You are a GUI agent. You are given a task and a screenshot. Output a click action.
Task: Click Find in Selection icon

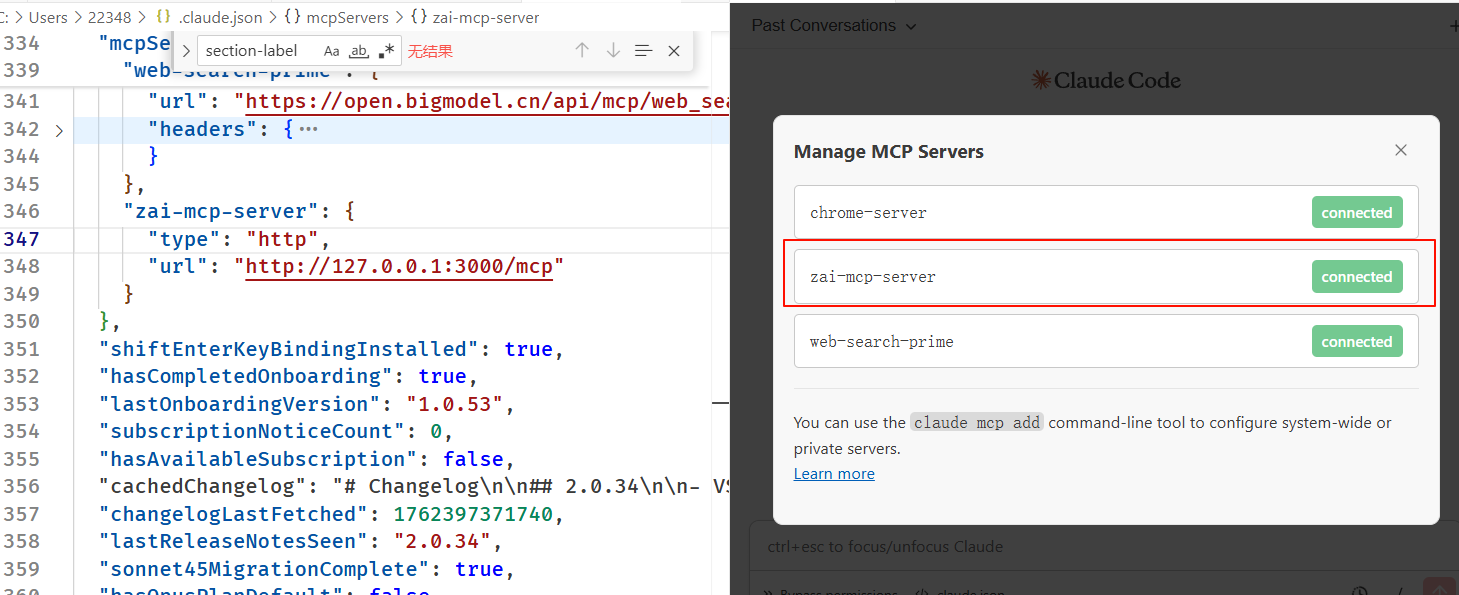point(644,51)
